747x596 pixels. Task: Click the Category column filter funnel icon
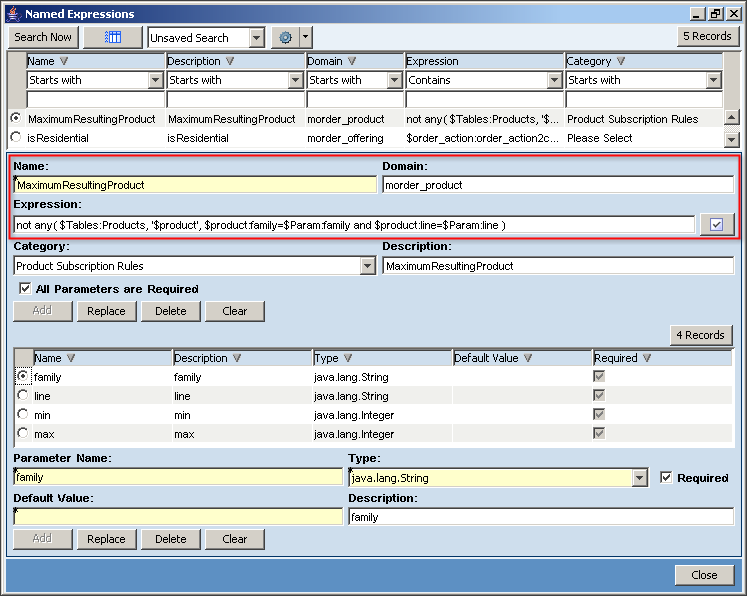click(x=621, y=61)
